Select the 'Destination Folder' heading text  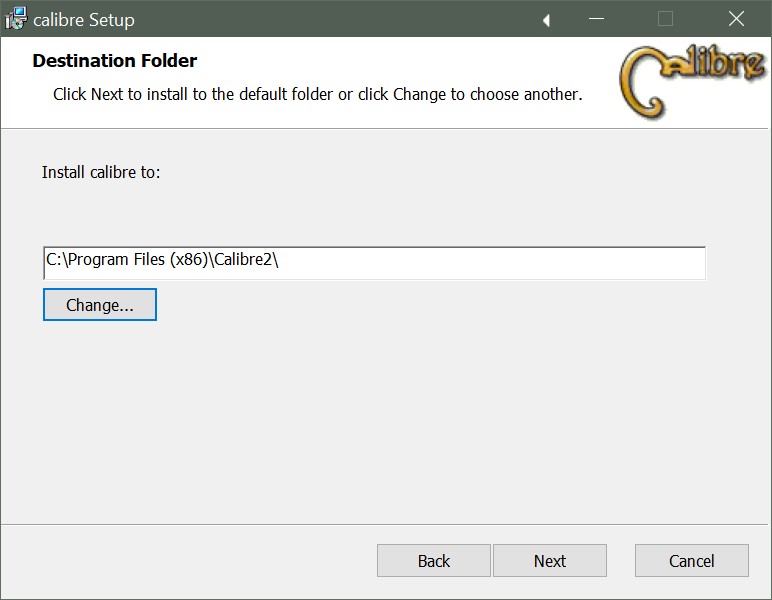click(115, 61)
